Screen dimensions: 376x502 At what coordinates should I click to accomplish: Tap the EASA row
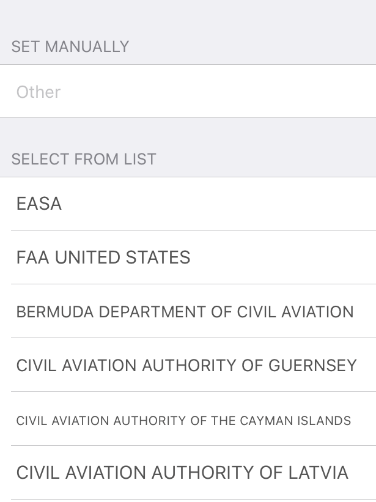coord(188,204)
